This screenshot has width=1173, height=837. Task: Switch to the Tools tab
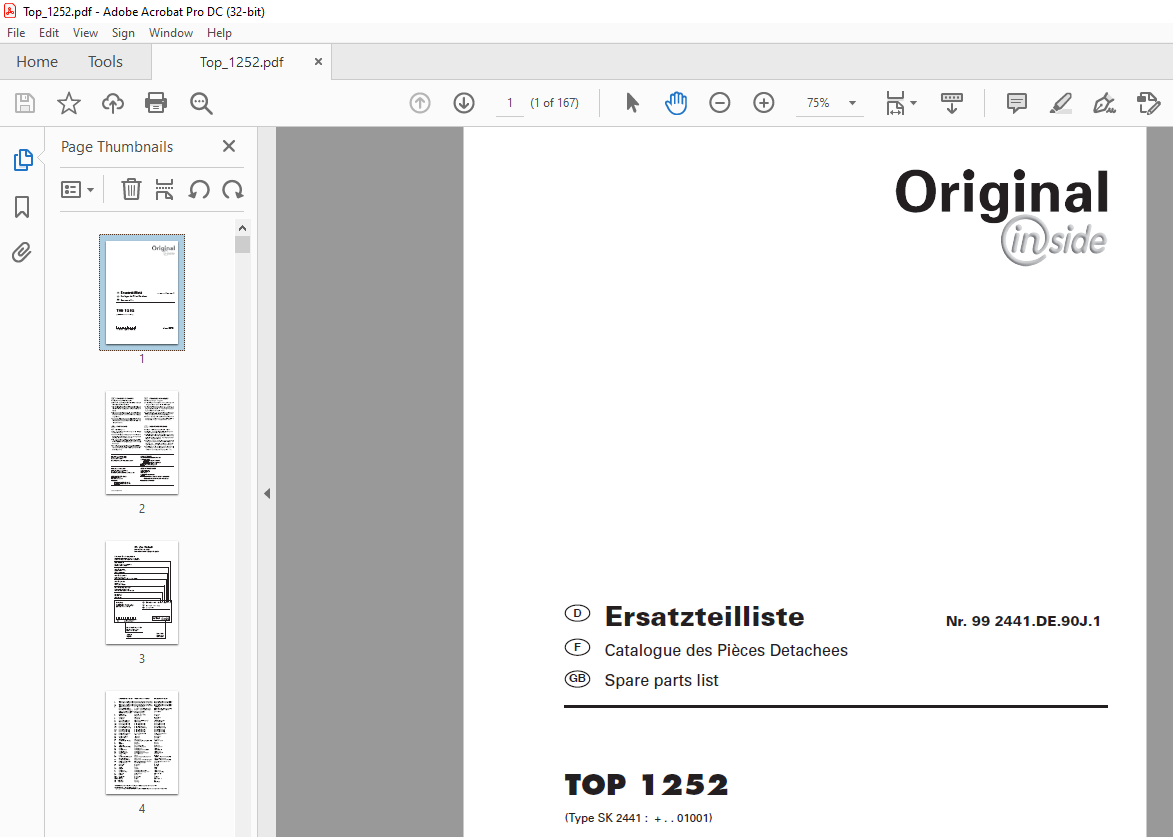(105, 62)
